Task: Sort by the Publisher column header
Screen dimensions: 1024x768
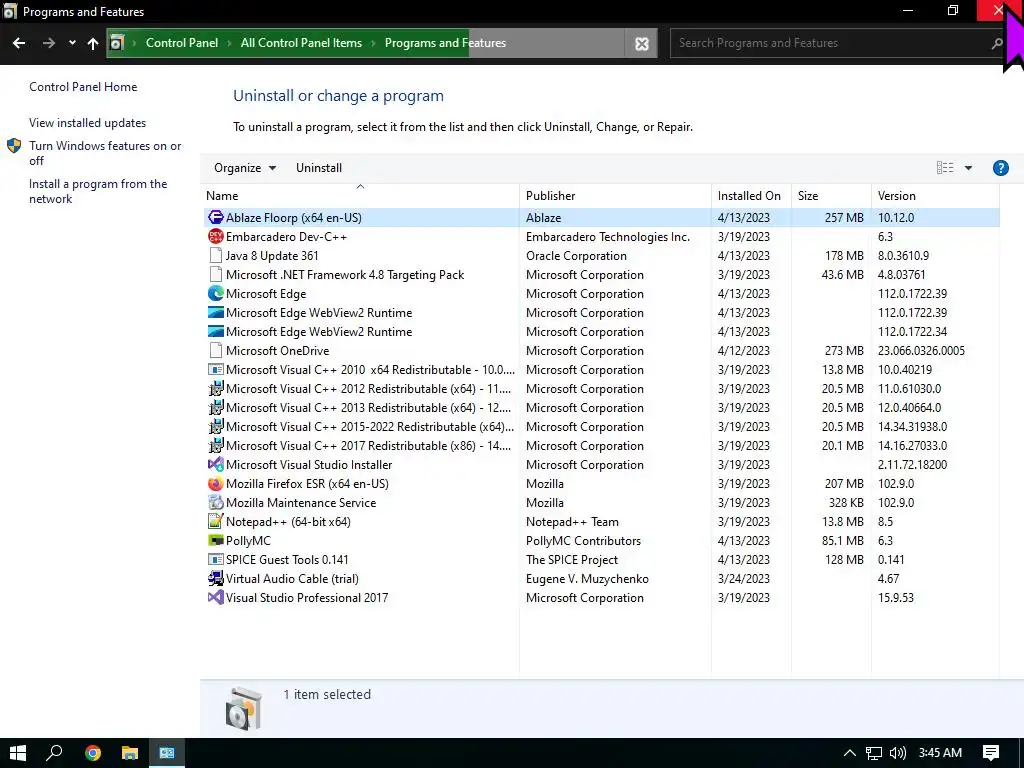Action: click(x=615, y=196)
